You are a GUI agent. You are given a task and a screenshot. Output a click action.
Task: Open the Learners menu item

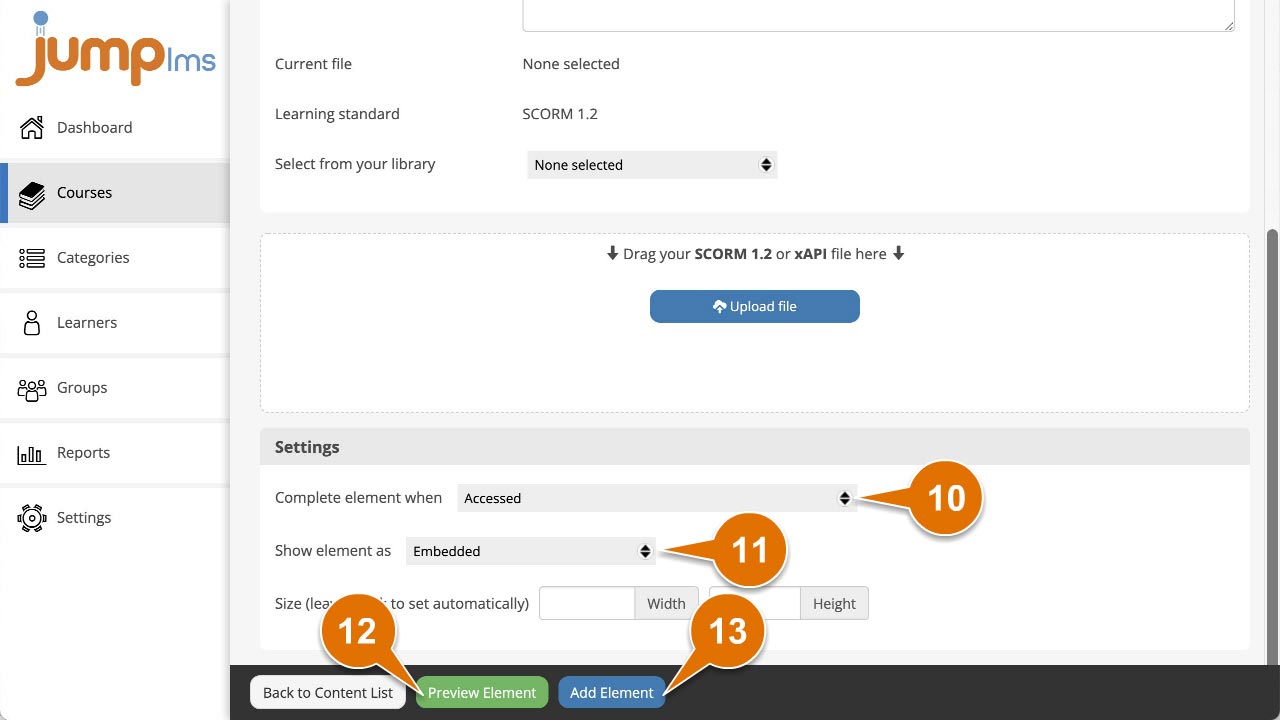tap(87, 323)
